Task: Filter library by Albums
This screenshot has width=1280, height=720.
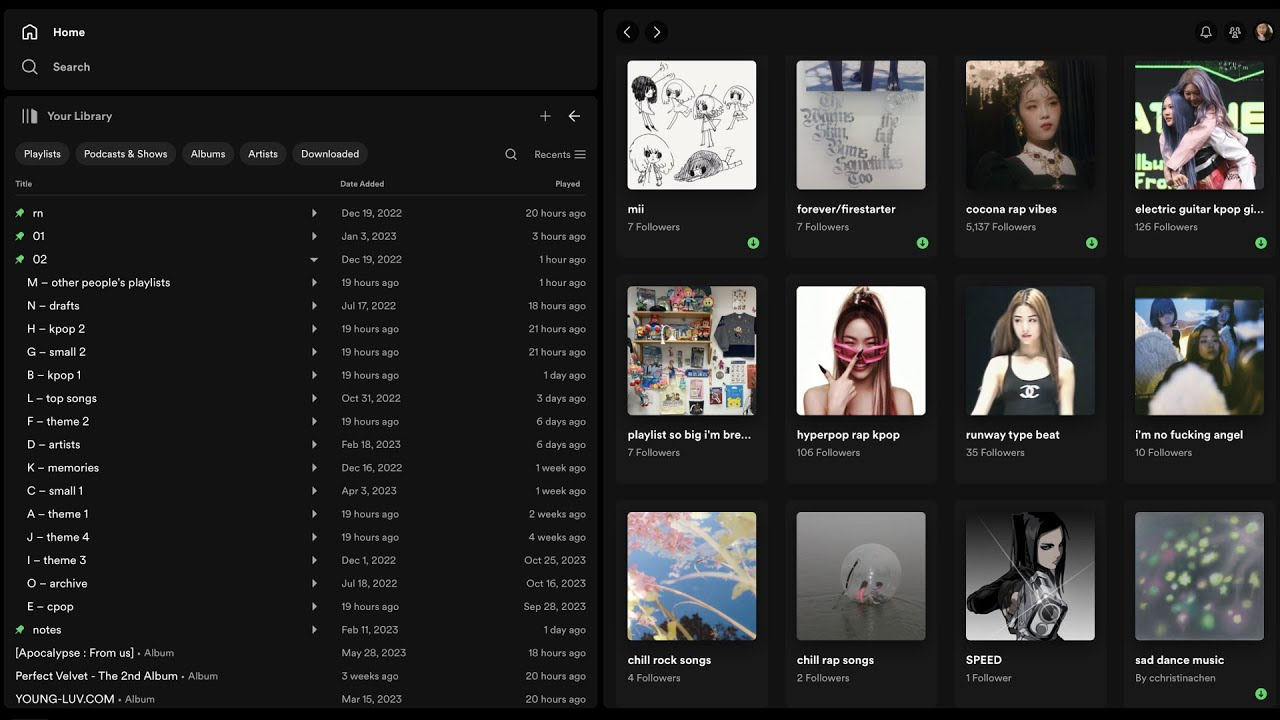Action: pos(208,154)
